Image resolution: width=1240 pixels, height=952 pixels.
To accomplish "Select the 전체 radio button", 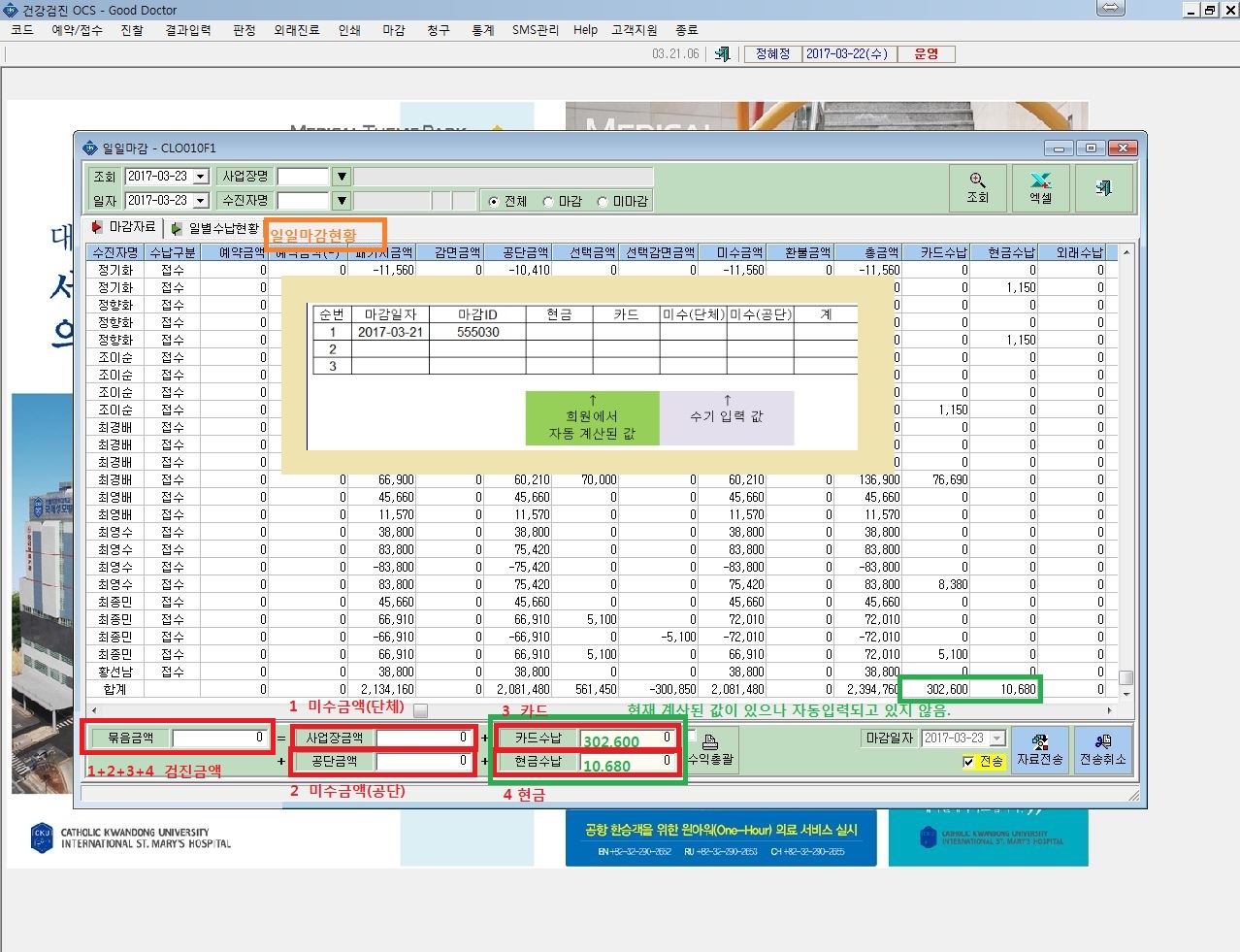I will point(494,202).
